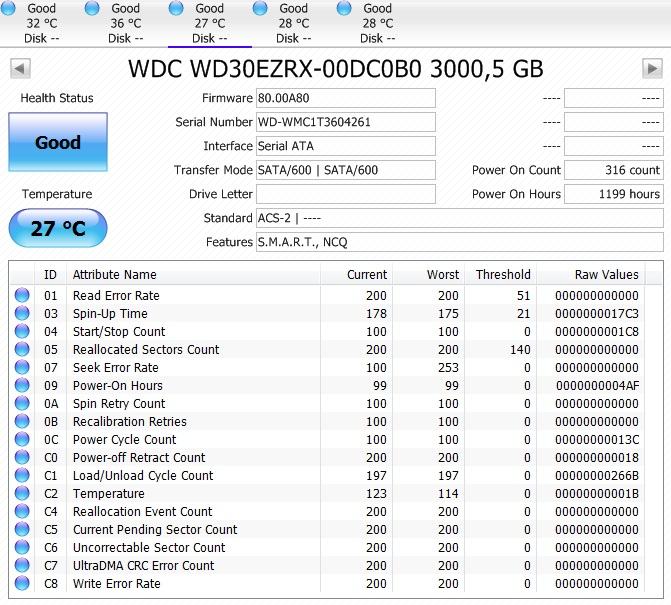Click raw value 00000000013C
Viewport: 671px width, 605px height.
597,439
